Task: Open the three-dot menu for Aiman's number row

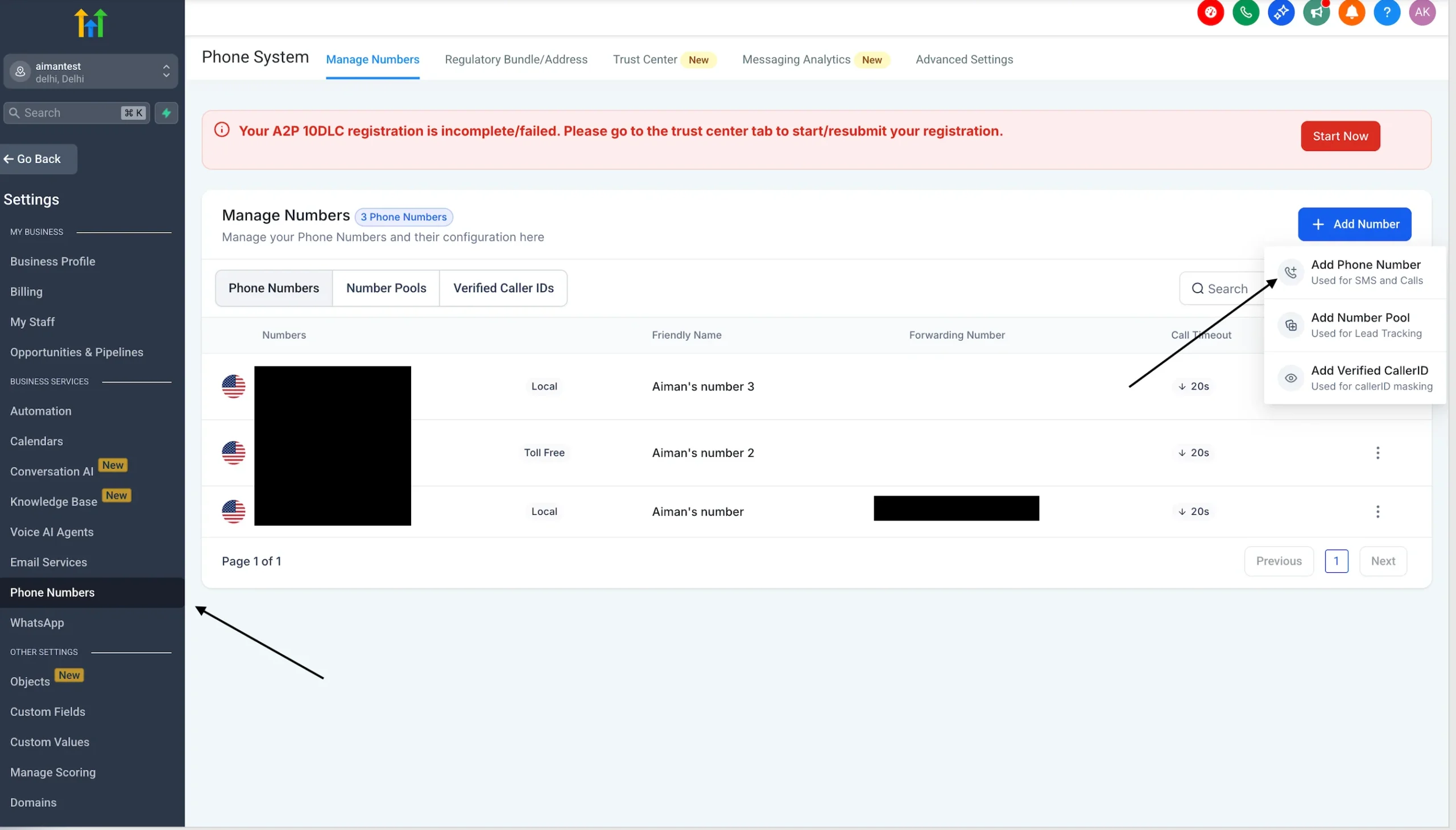Action: [1378, 511]
